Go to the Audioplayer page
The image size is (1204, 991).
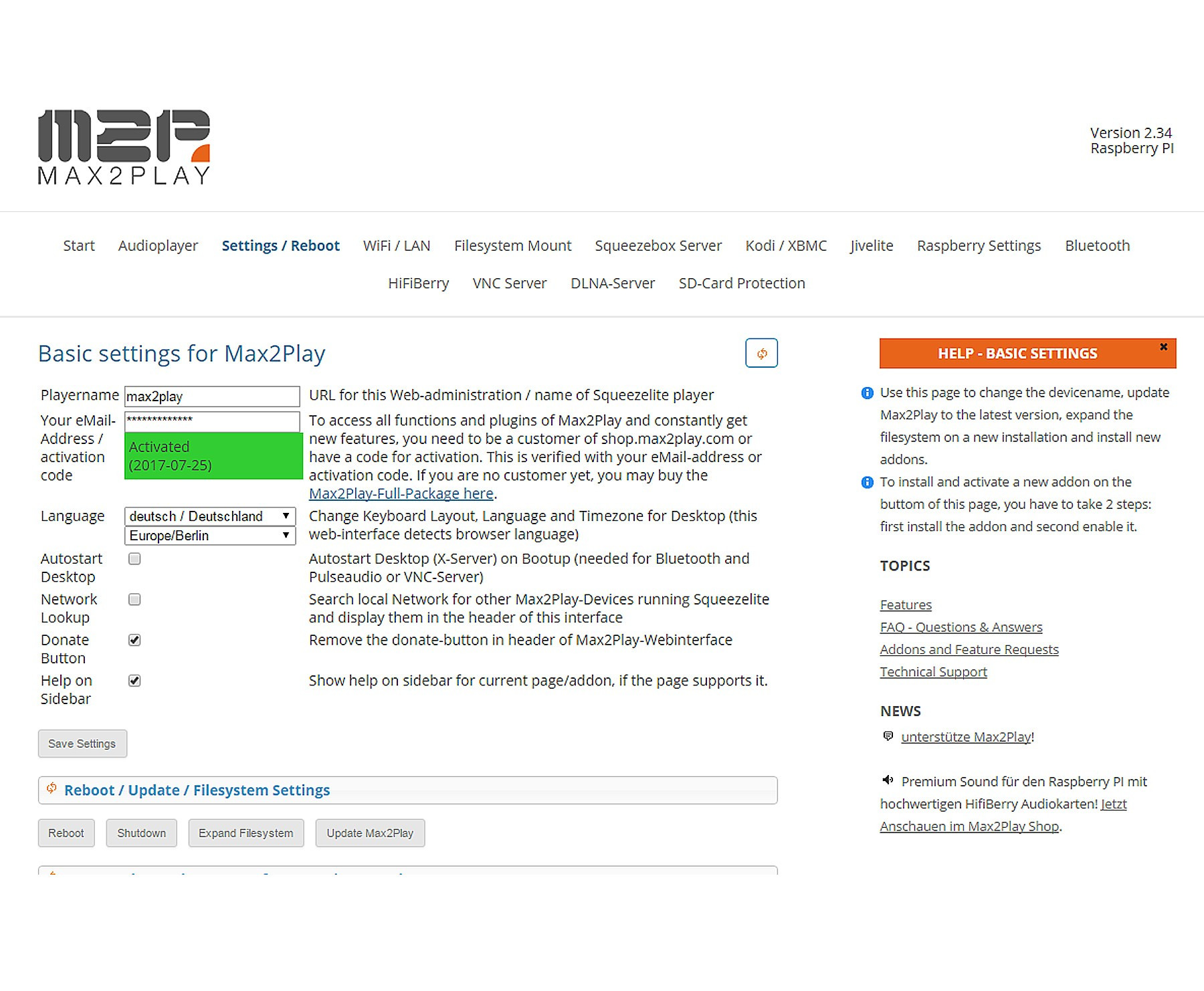pyautogui.click(x=158, y=245)
